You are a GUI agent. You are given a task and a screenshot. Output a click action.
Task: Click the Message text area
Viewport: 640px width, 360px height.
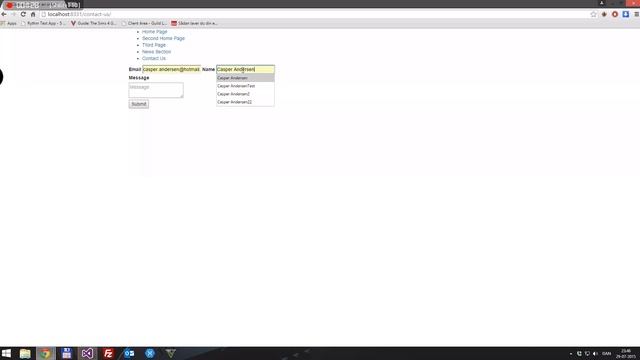click(x=156, y=90)
